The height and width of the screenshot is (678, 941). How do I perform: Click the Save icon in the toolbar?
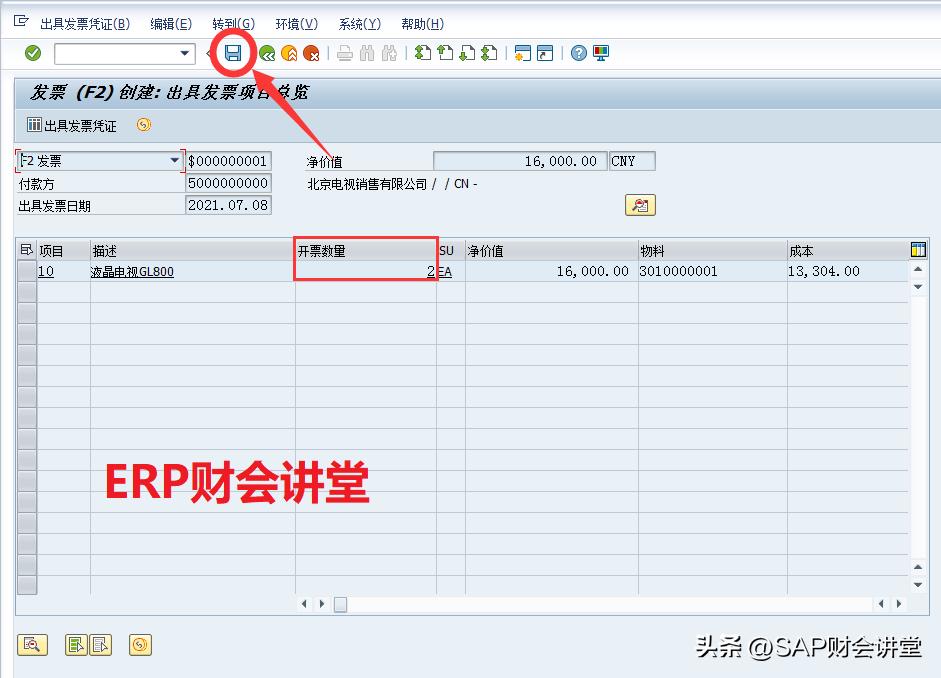point(233,52)
